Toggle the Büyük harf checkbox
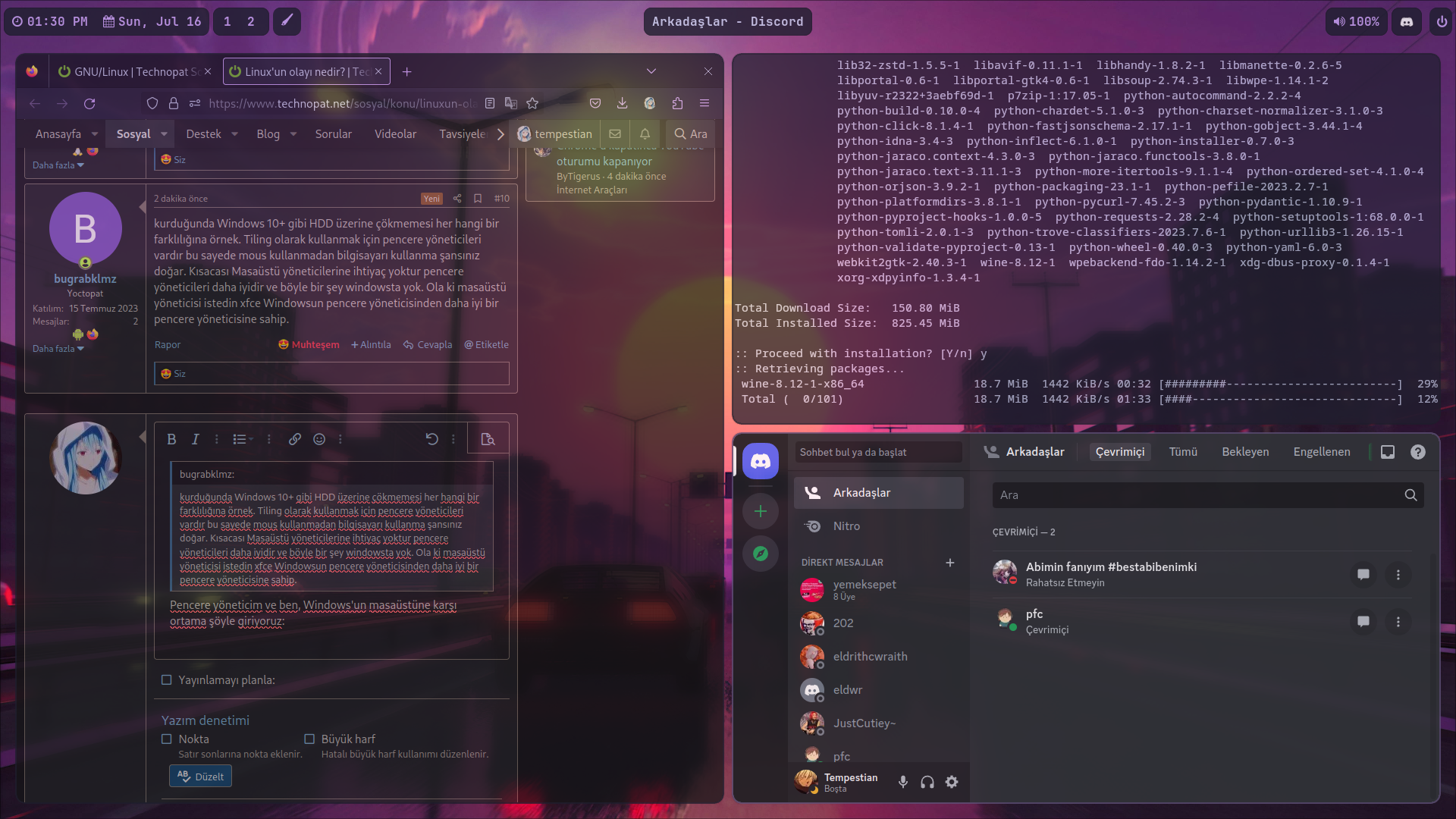 tap(309, 739)
